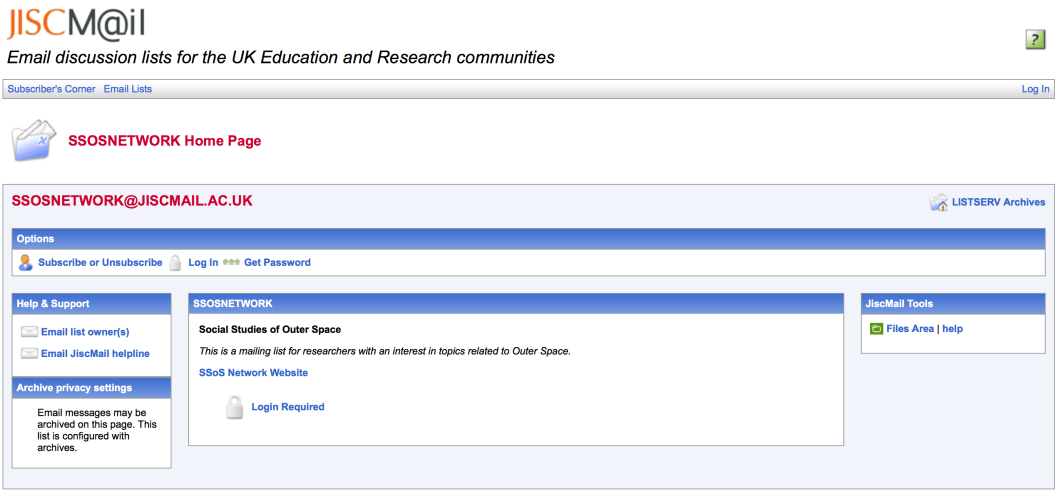Click the help link in JiscMail Tools
The width and height of the screenshot is (1059, 501).
952,329
